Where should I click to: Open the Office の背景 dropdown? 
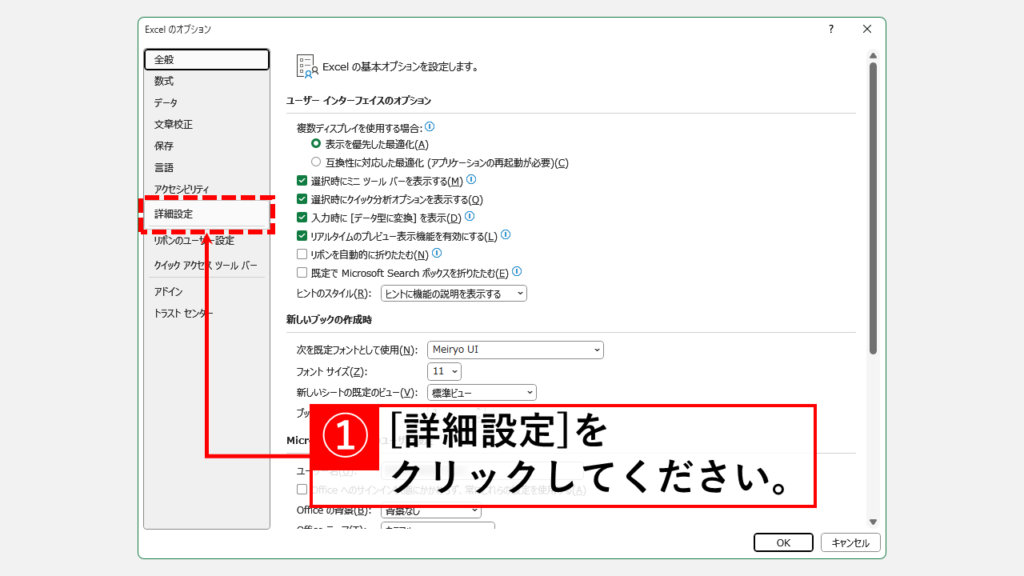click(x=431, y=511)
